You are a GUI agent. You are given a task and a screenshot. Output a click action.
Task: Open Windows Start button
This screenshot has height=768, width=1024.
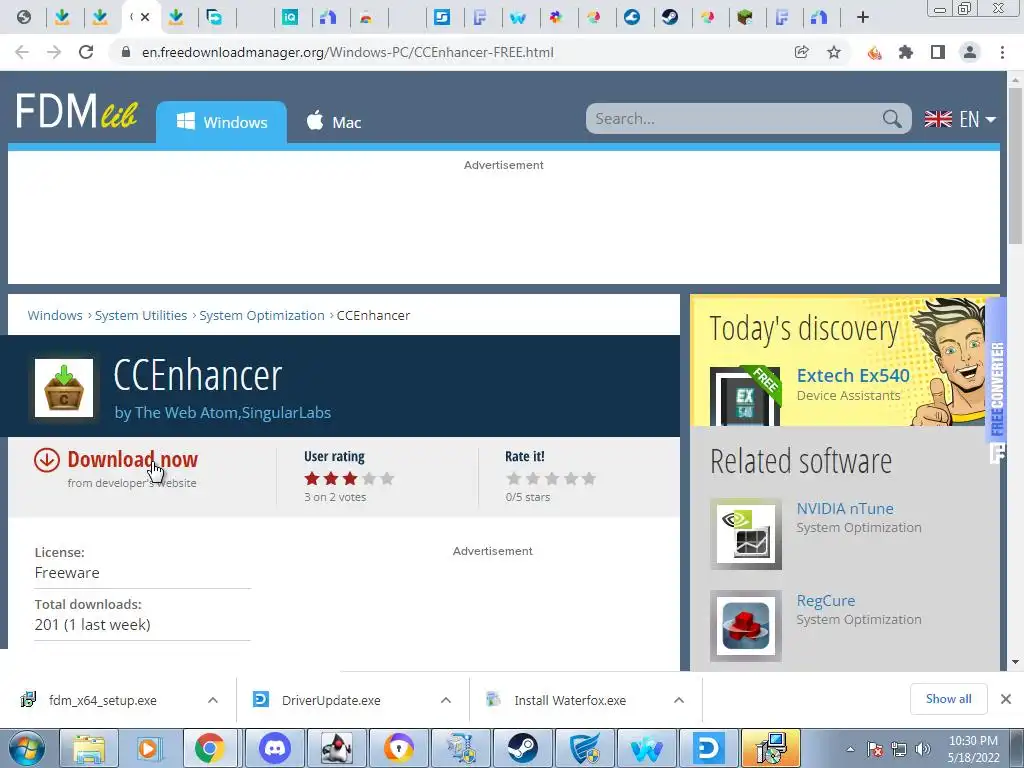pyautogui.click(x=26, y=748)
